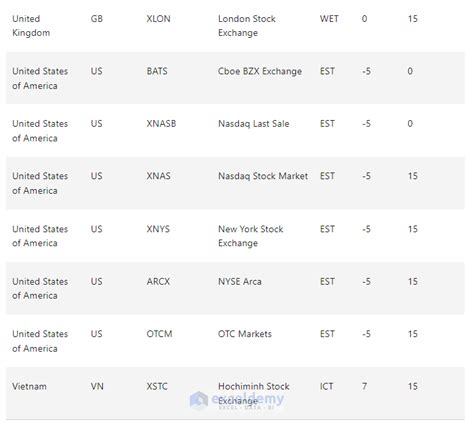Select the XNASB code cell
Viewport: 474px width, 422px height.
pyautogui.click(x=161, y=124)
